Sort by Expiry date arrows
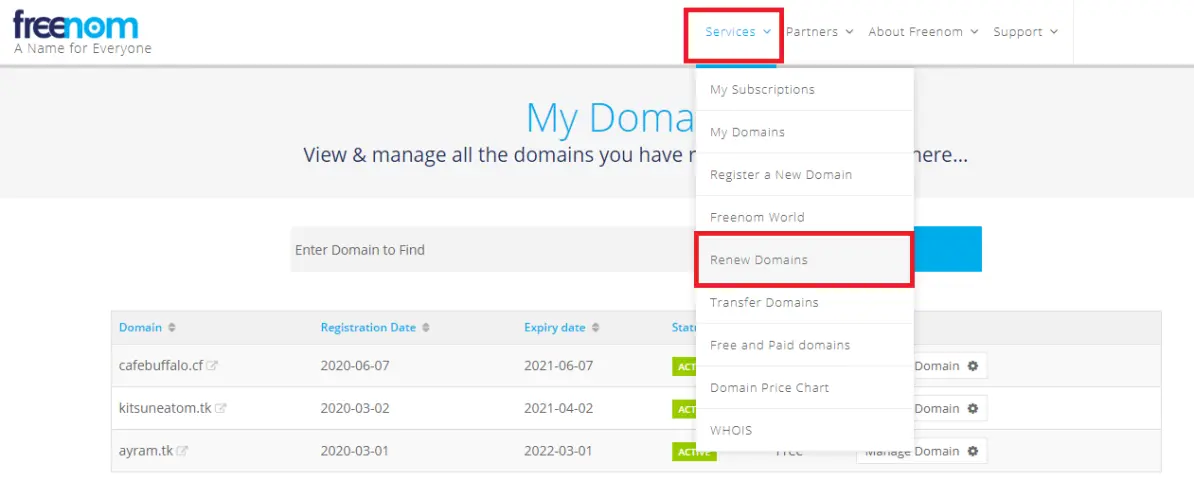 (x=595, y=328)
